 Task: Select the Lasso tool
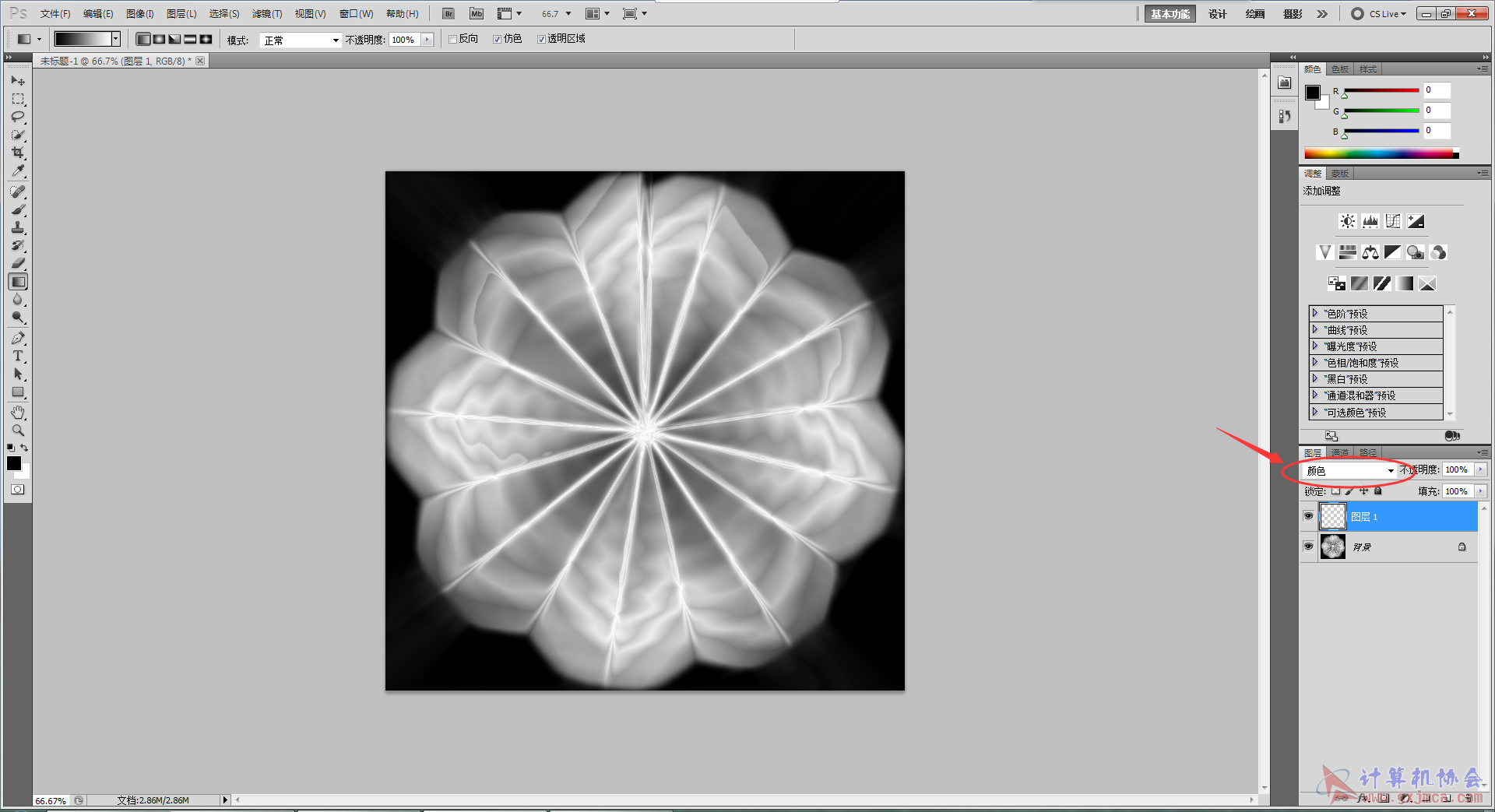18,117
